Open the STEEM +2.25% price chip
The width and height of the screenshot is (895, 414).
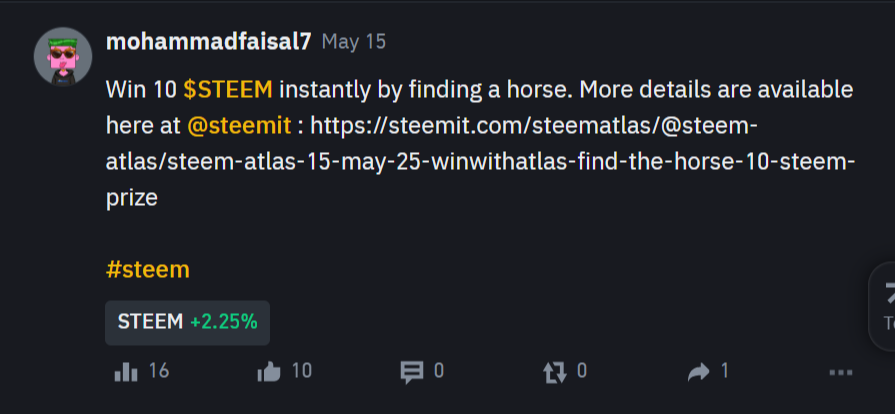click(187, 323)
